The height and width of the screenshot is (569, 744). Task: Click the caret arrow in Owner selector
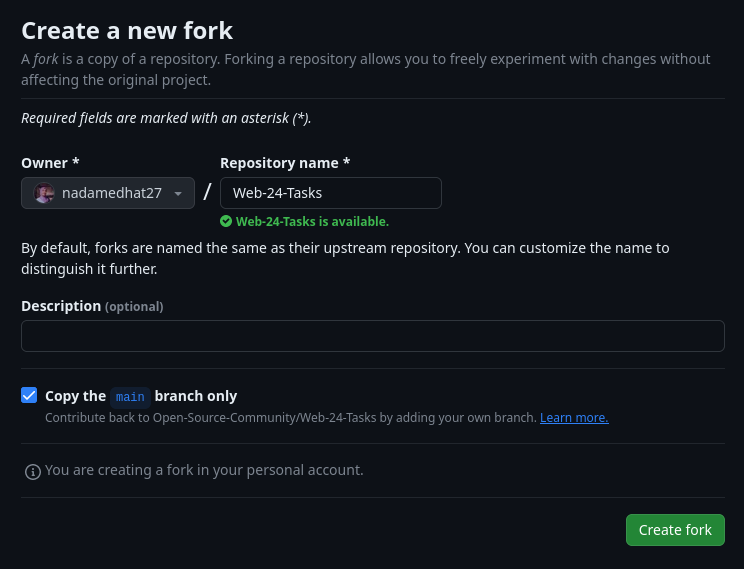coord(178,193)
